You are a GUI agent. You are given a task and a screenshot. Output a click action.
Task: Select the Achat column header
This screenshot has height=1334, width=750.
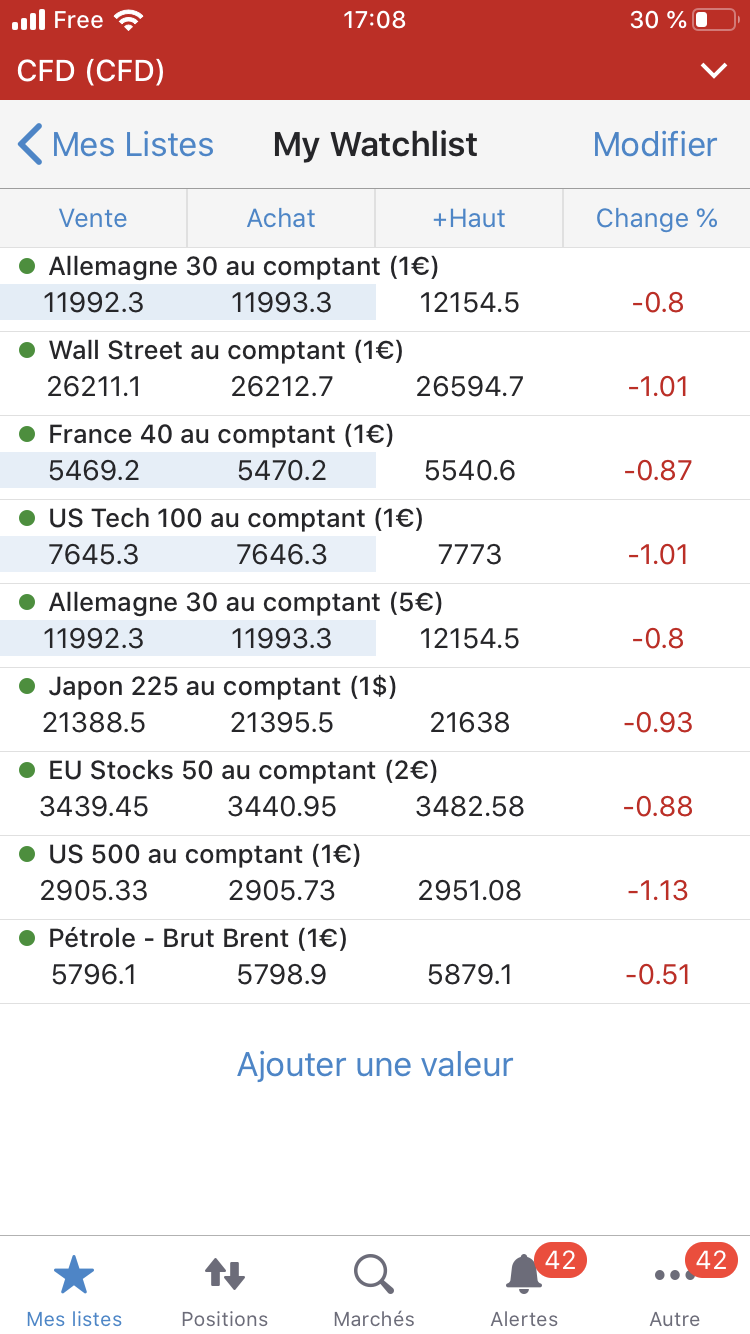[281, 219]
